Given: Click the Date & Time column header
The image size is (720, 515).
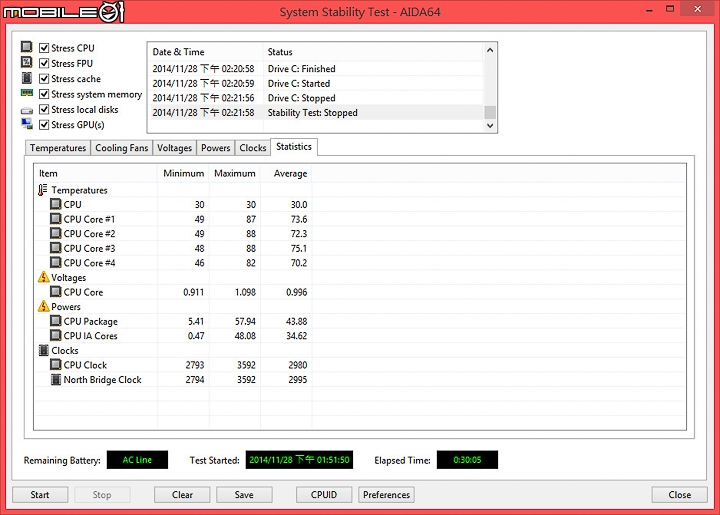Looking at the screenshot, I should point(205,52).
